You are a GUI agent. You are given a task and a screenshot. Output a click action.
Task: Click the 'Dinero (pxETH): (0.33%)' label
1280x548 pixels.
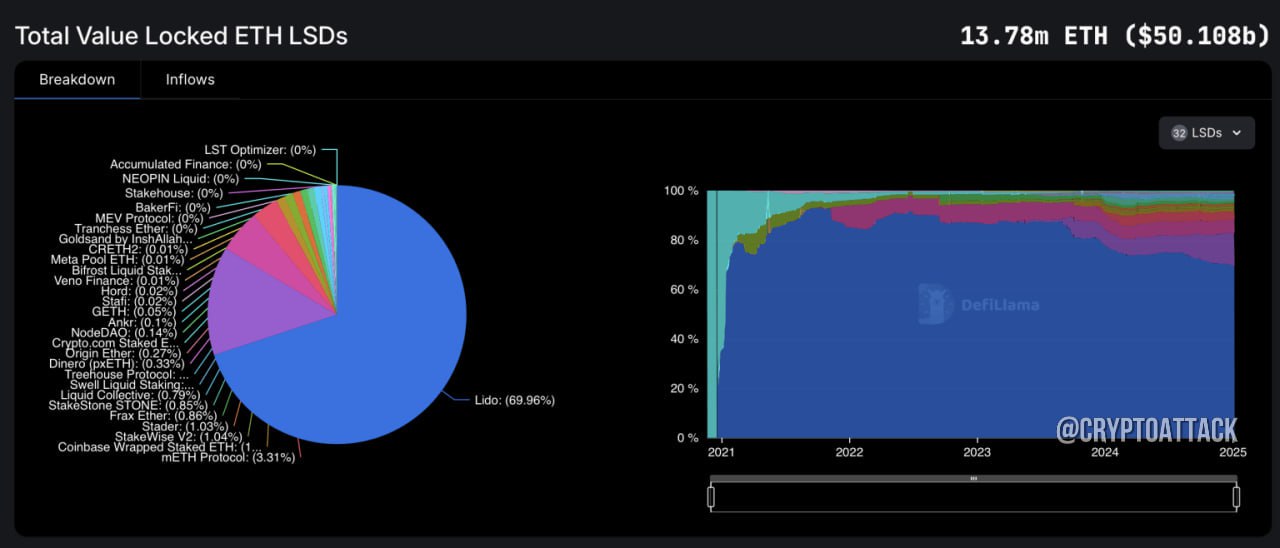(118, 363)
